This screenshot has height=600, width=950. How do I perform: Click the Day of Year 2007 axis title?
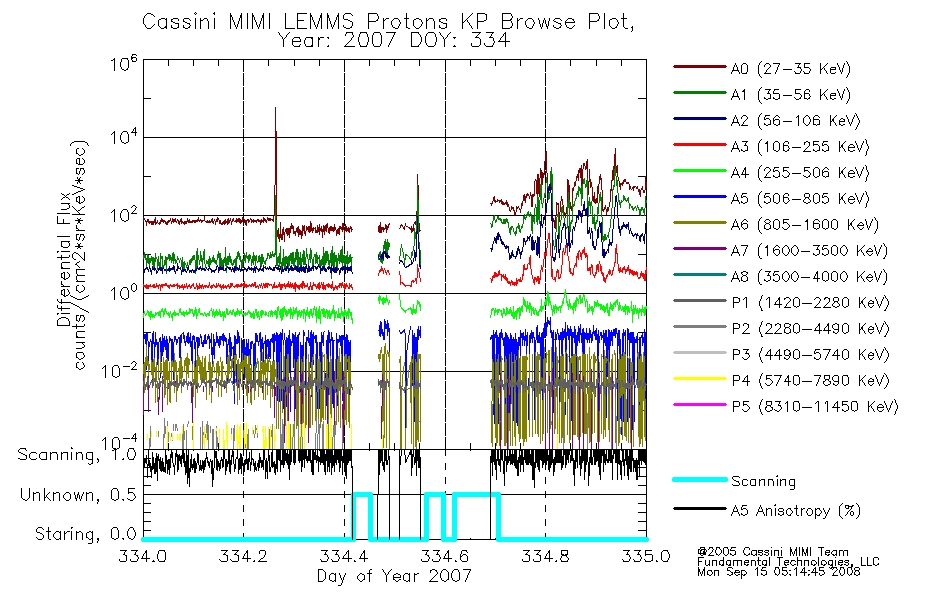point(394,576)
